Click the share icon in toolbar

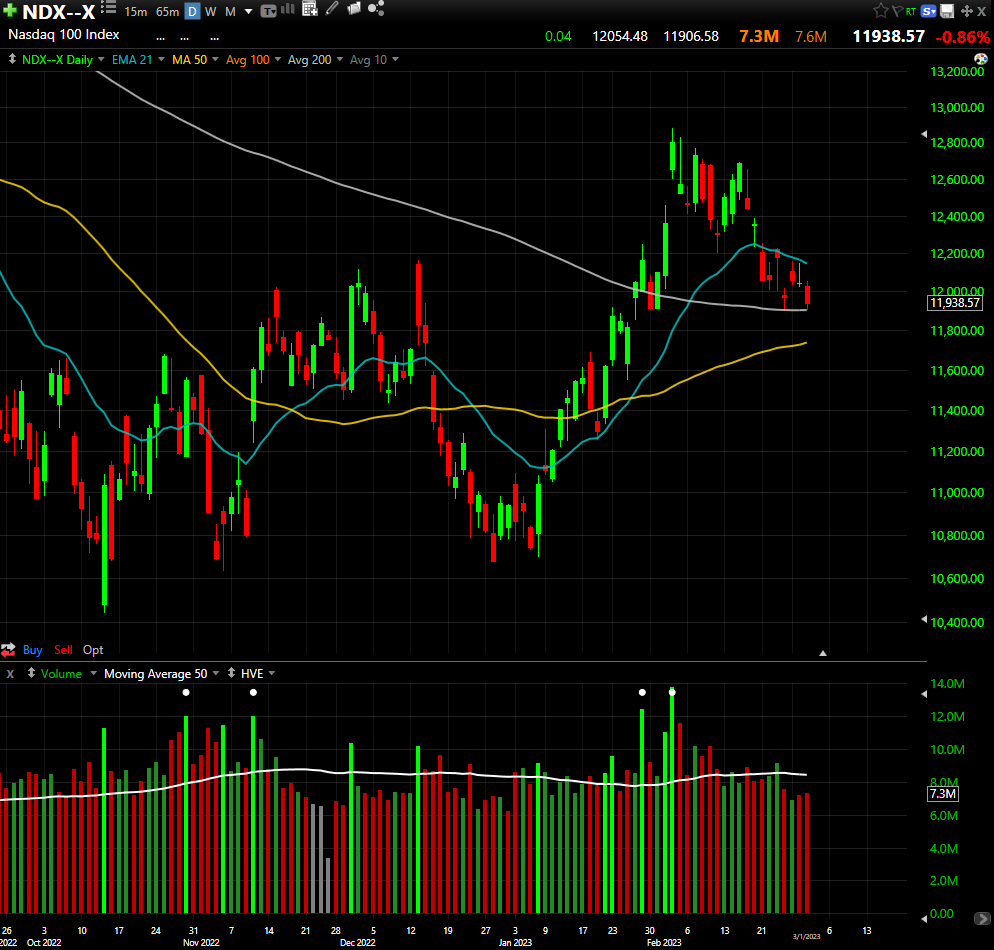click(x=376, y=8)
